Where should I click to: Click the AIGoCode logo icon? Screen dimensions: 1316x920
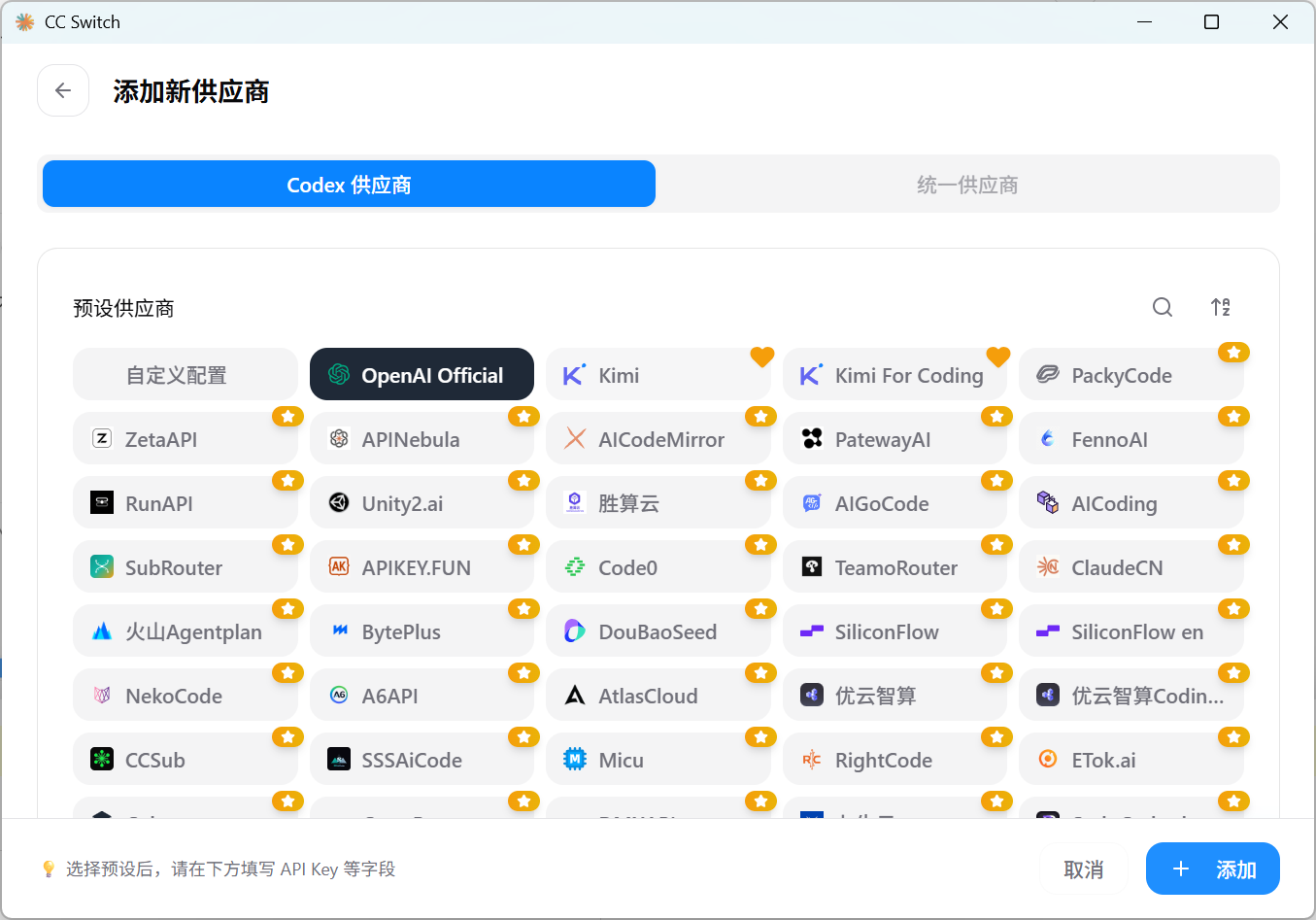click(x=812, y=503)
